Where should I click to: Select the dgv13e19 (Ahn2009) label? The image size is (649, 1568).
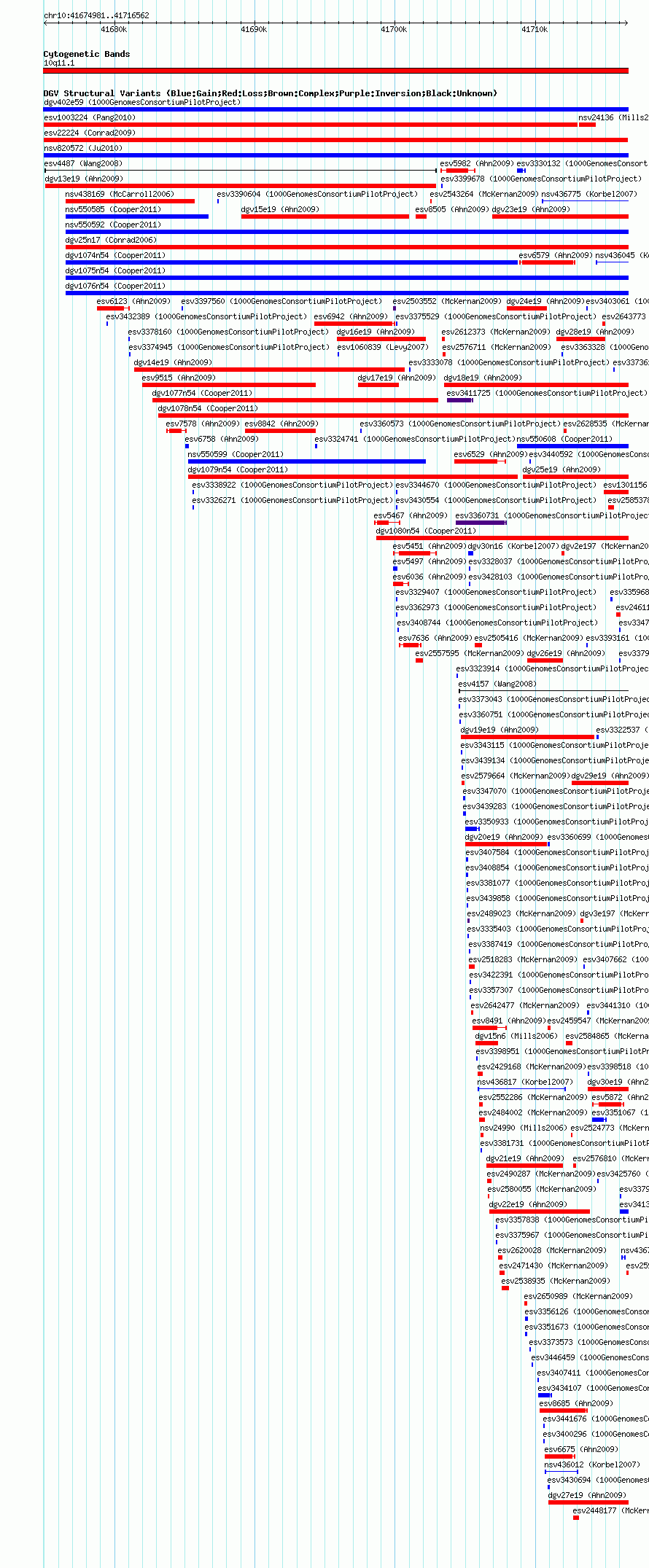[85, 179]
